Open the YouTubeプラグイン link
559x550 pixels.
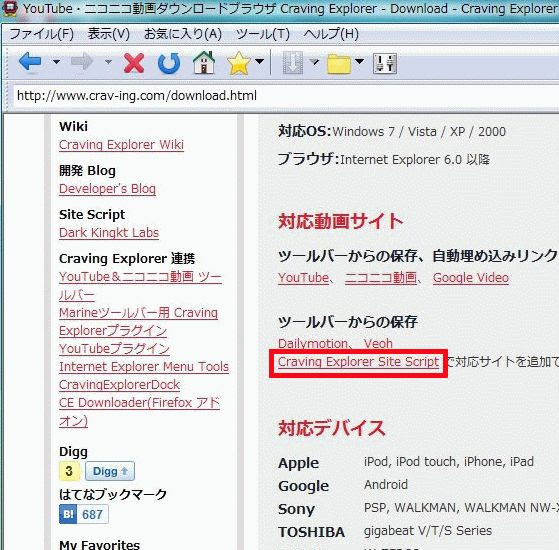114,348
